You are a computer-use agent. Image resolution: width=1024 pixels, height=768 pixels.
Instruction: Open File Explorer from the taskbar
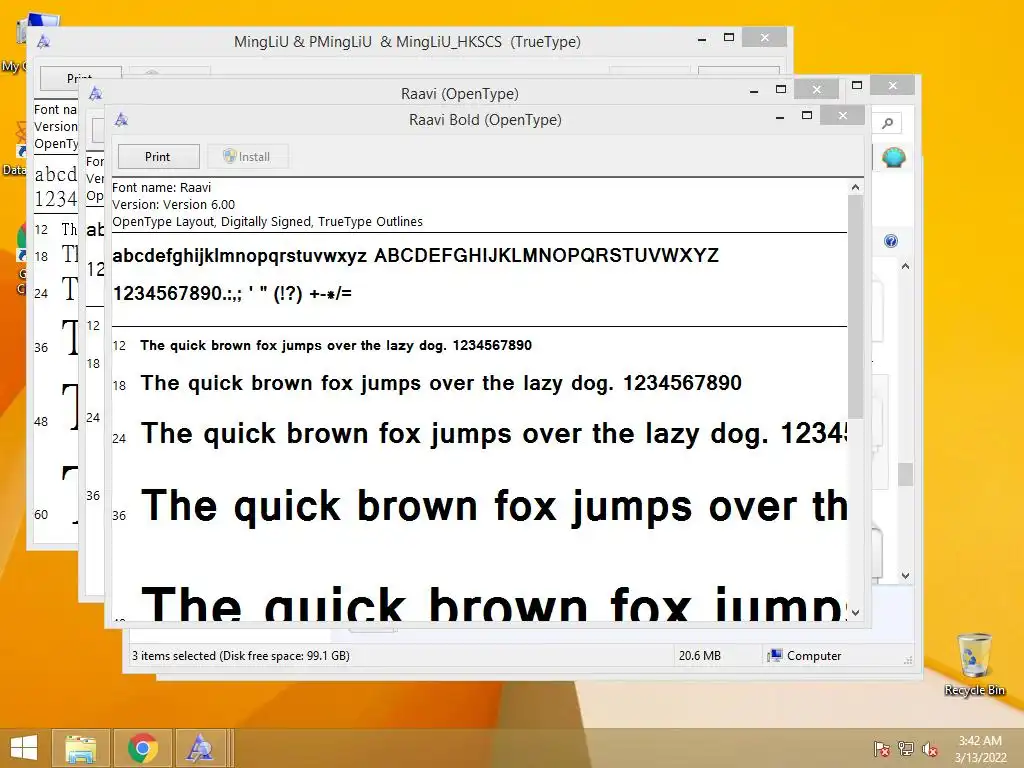click(80, 748)
